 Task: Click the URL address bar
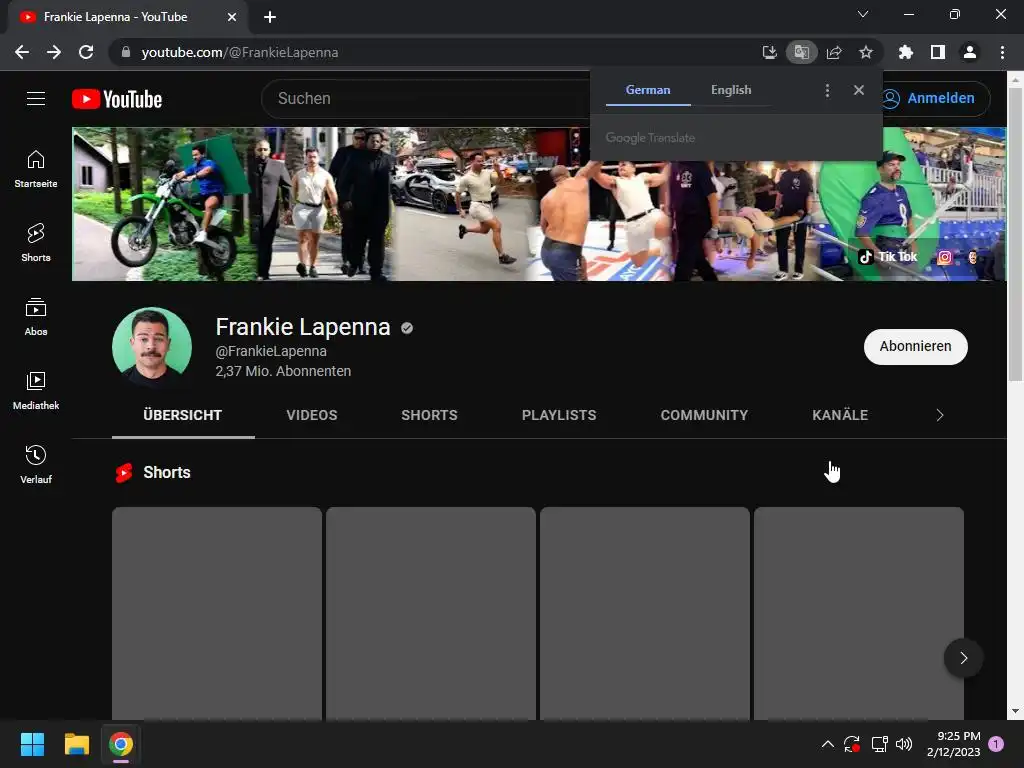(x=431, y=52)
